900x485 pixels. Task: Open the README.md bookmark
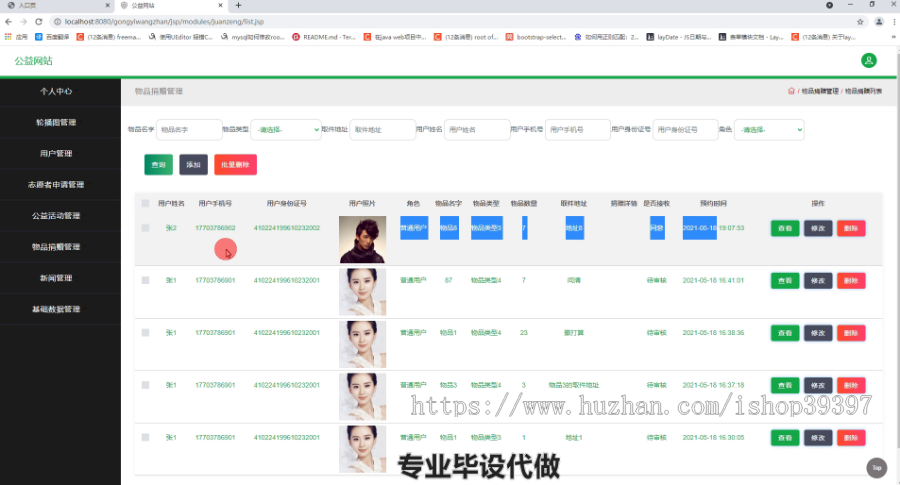coord(324,37)
